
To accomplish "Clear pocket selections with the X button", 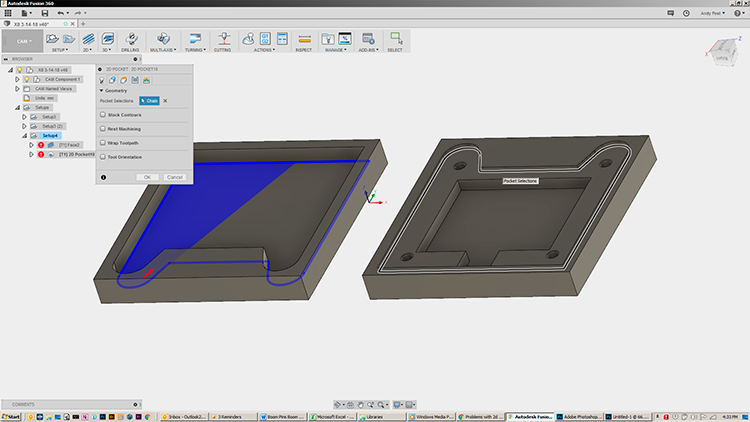I will coord(165,101).
